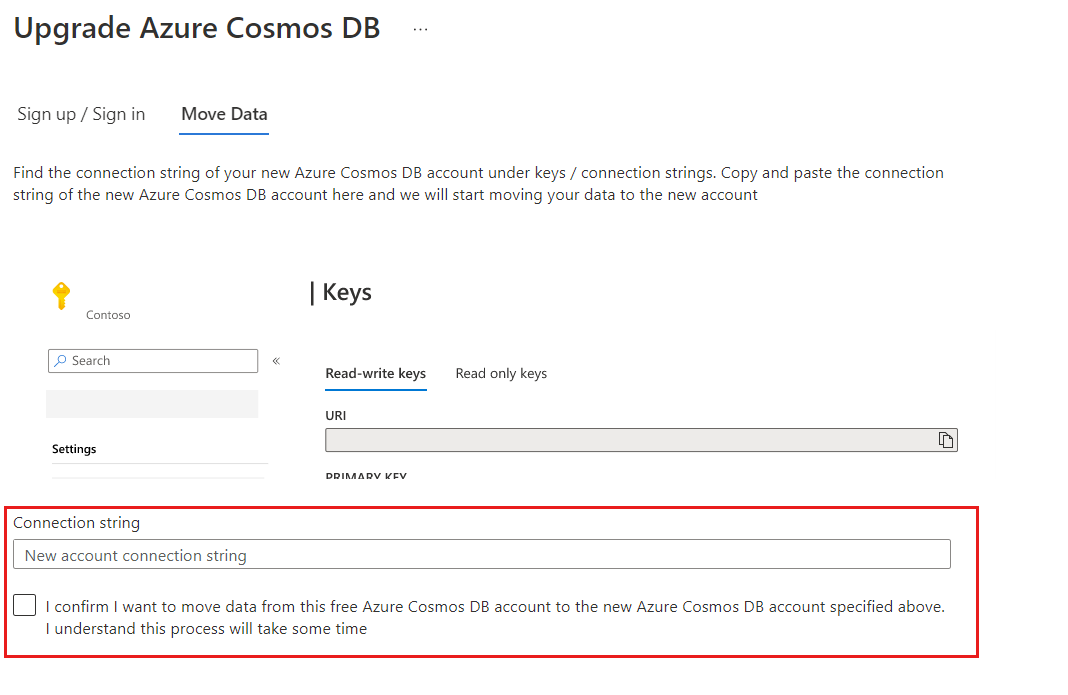Image resolution: width=1068 pixels, height=695 pixels.
Task: Check the data move confirmation checkbox
Action: click(25, 604)
